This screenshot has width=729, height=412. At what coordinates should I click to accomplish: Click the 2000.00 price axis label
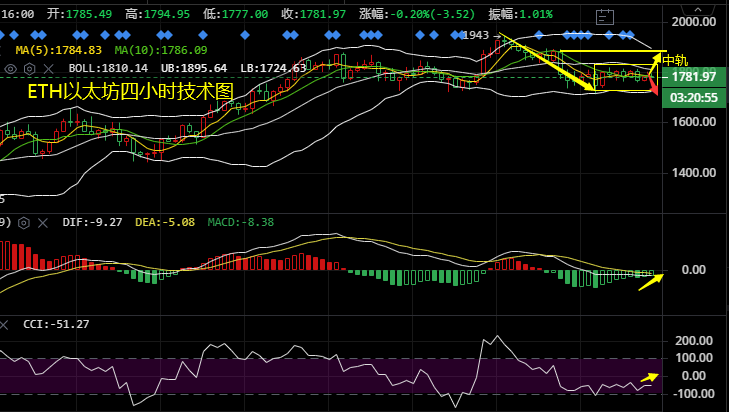tap(693, 22)
